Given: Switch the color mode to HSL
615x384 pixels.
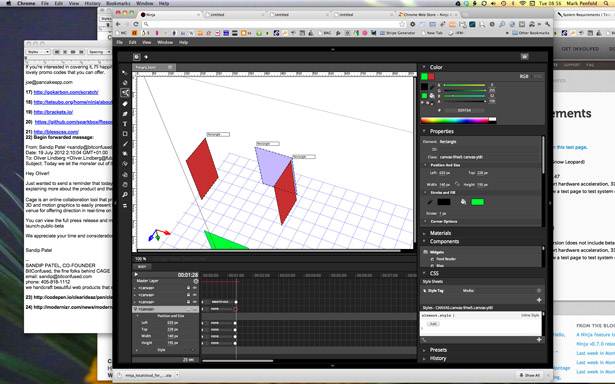Looking at the screenshot, I should click(537, 76).
